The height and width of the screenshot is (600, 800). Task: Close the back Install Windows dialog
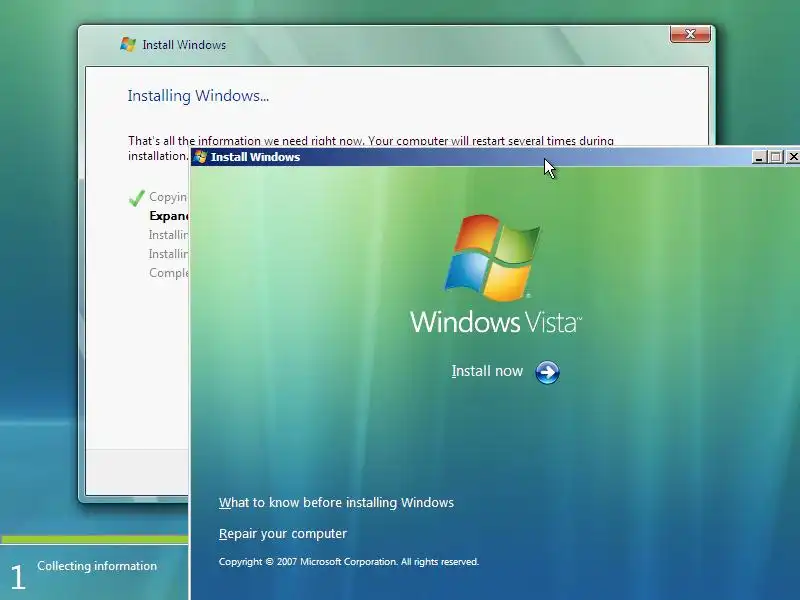[x=690, y=34]
